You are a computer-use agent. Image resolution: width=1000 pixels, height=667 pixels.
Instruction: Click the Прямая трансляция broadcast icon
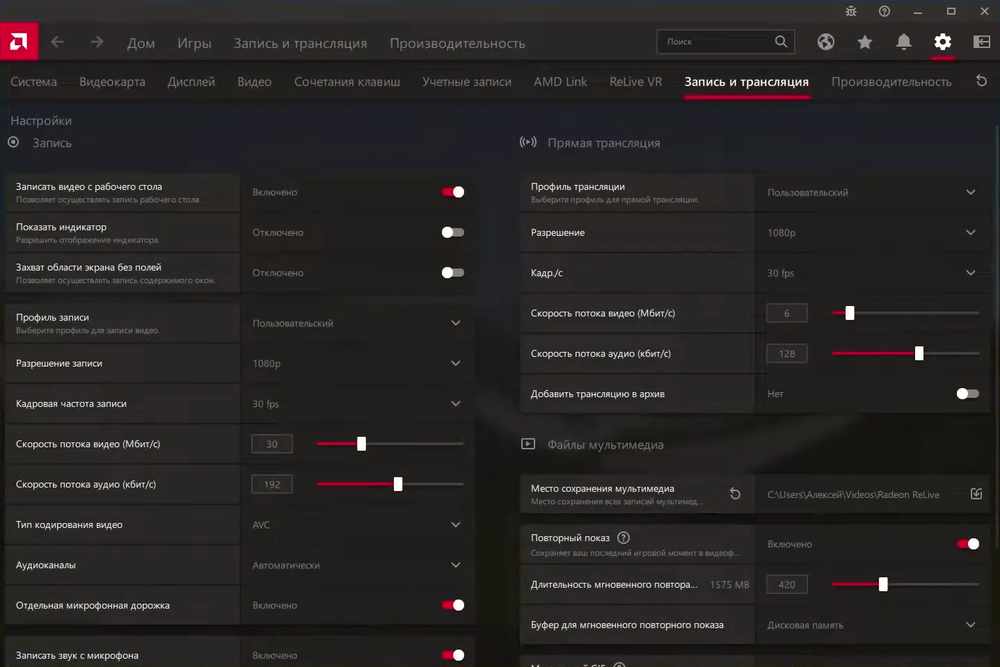528,142
